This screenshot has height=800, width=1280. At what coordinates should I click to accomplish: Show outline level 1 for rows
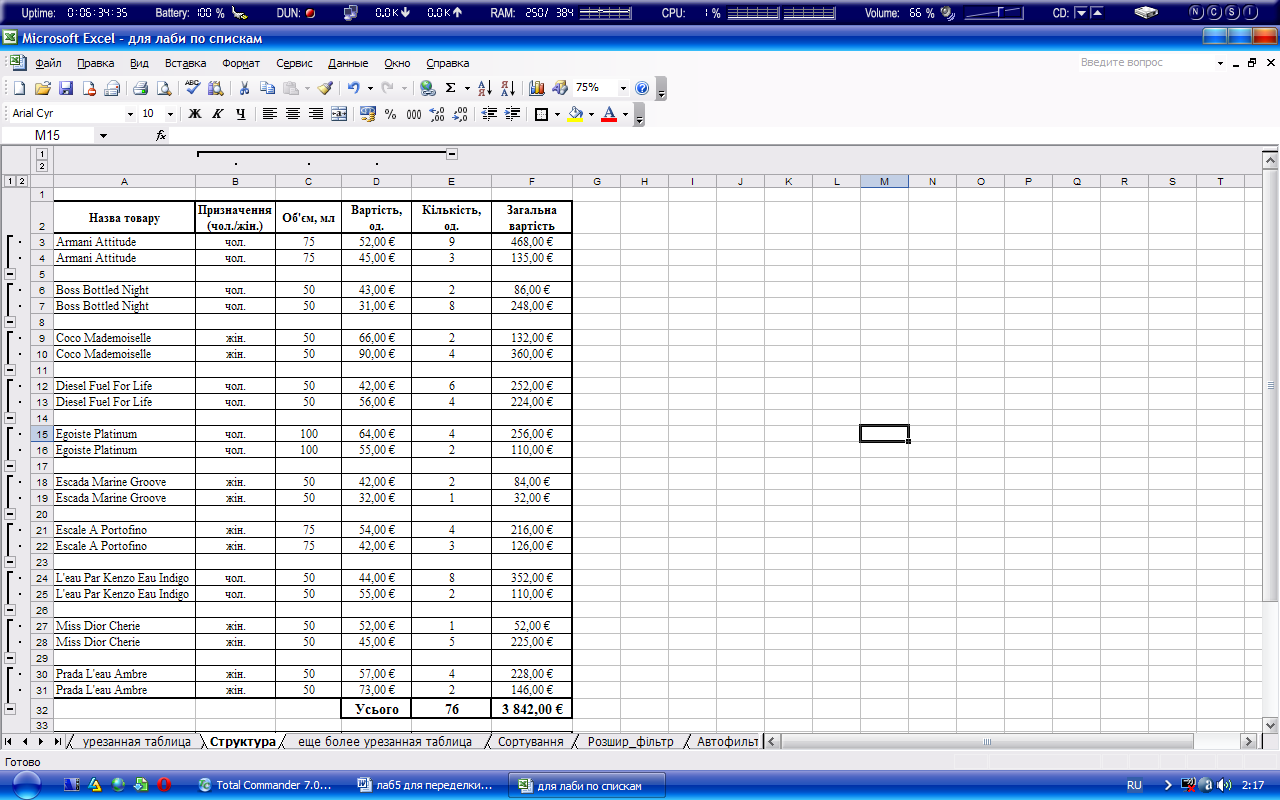point(10,181)
